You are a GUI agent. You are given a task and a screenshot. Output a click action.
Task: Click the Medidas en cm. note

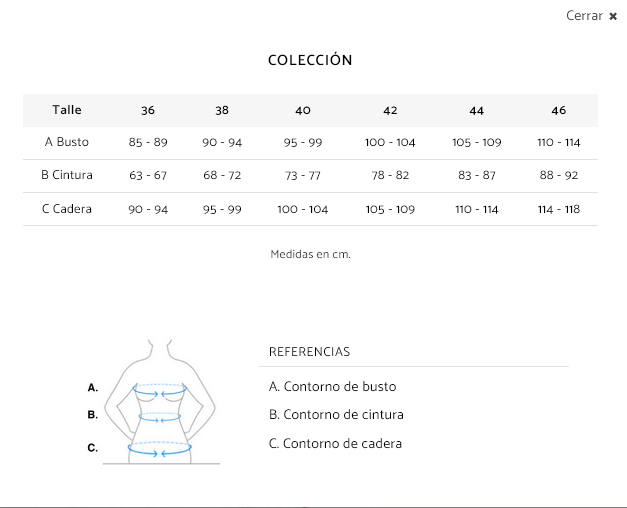coord(310,254)
